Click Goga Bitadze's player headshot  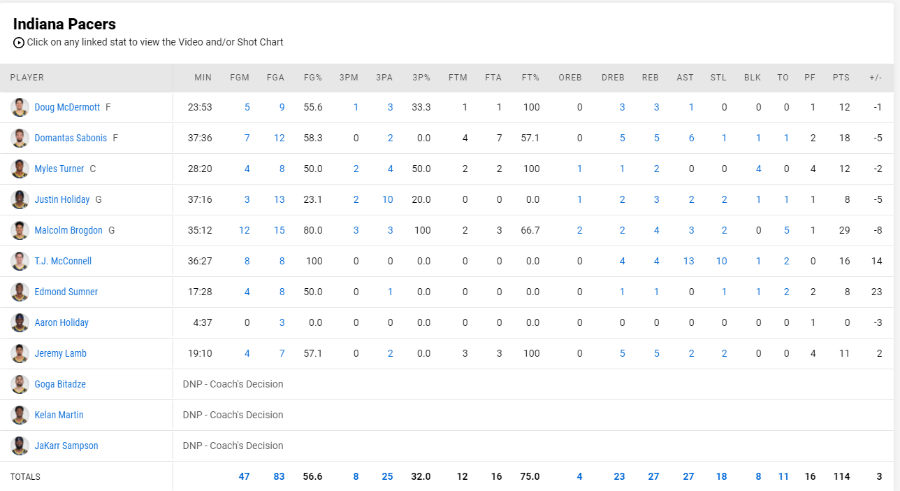click(x=20, y=384)
